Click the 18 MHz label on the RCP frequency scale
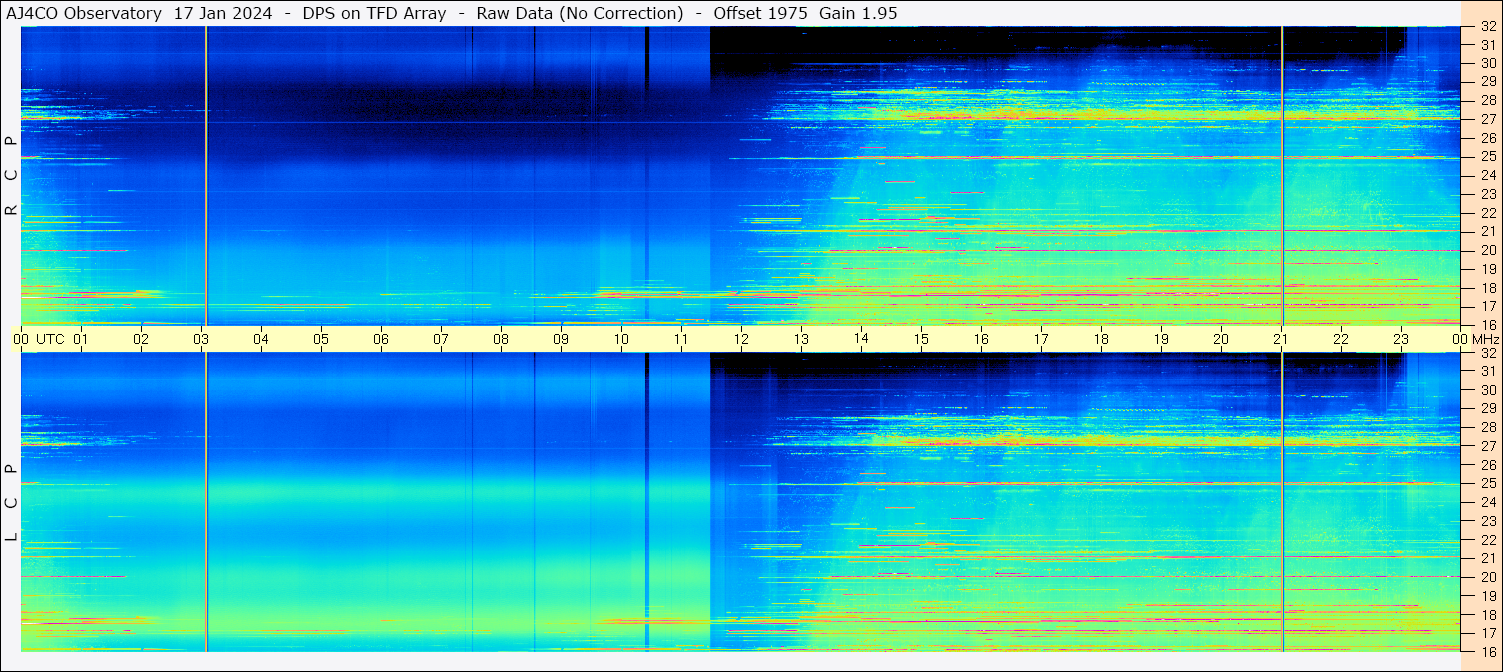Viewport: 1503px width, 672px height. point(1488,288)
